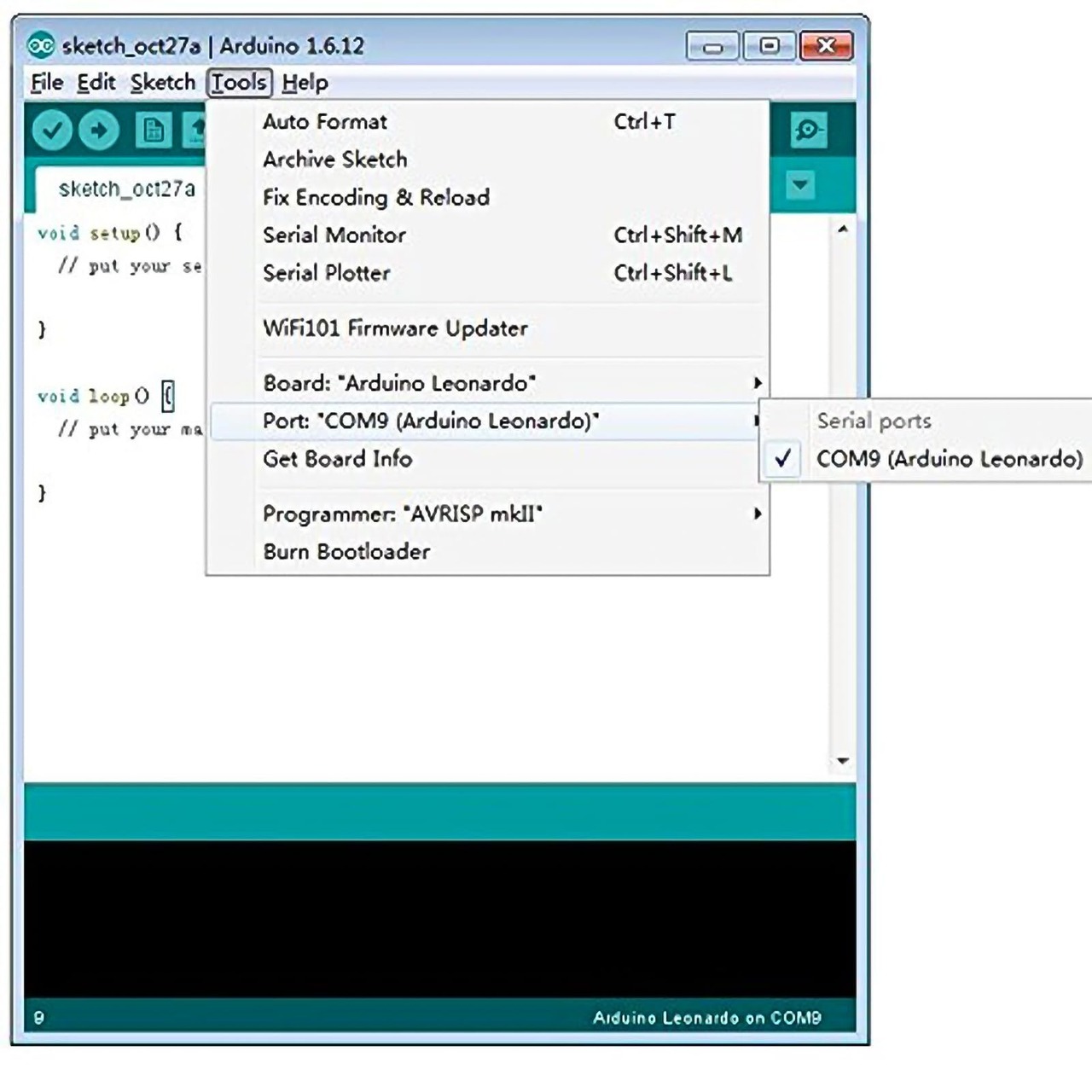Click the New sketch file icon
Viewport: 1092px width, 1092px height.
[153, 131]
